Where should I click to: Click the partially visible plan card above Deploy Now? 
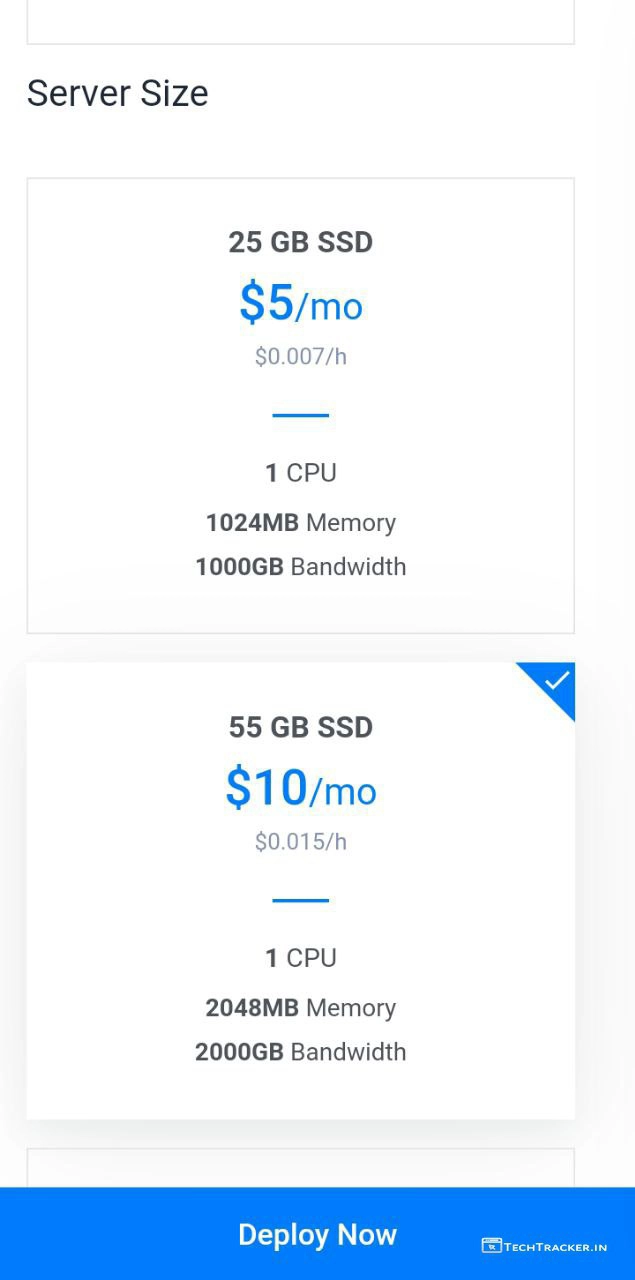coord(300,1168)
